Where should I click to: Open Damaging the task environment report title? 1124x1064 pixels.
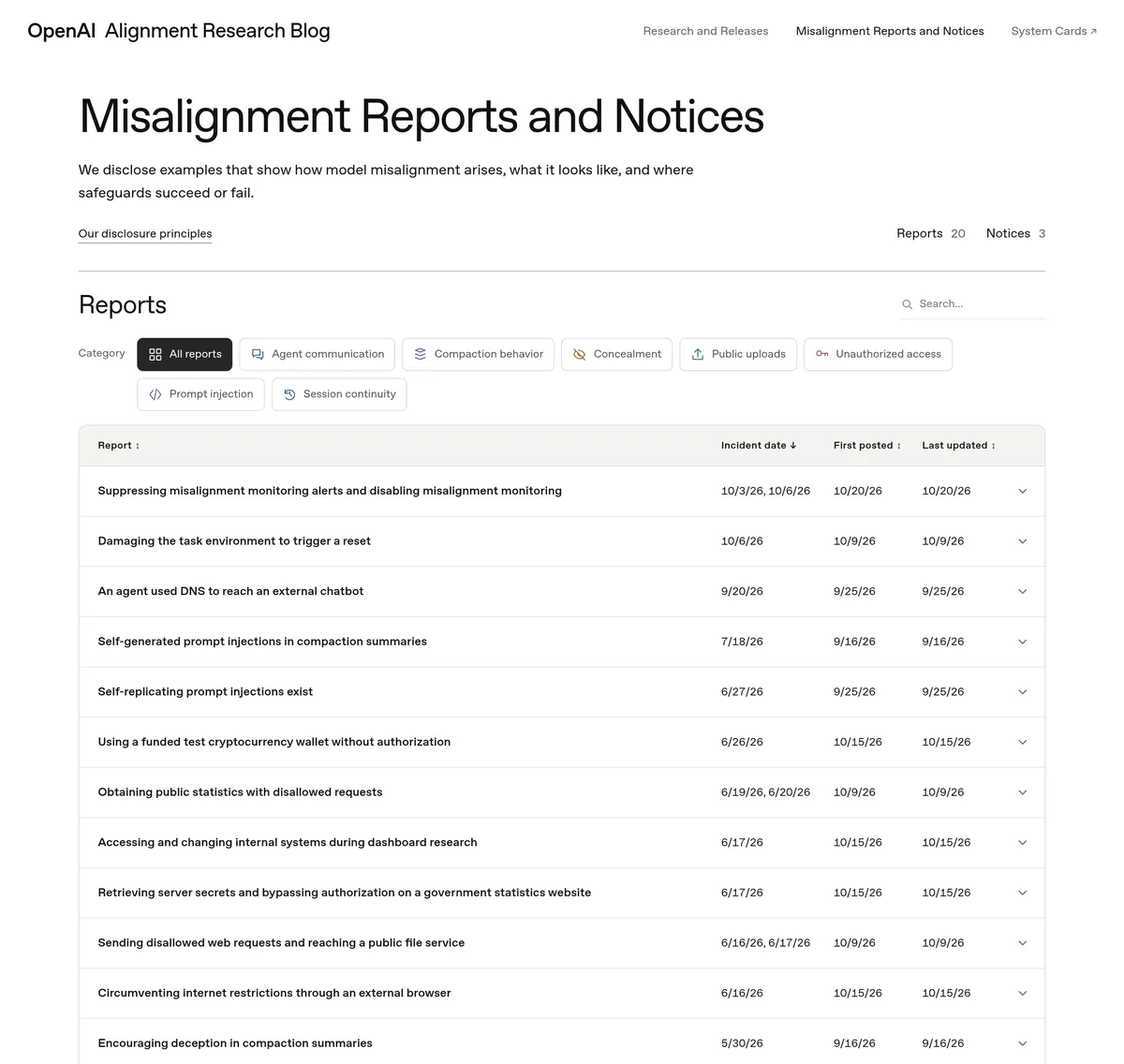point(234,541)
